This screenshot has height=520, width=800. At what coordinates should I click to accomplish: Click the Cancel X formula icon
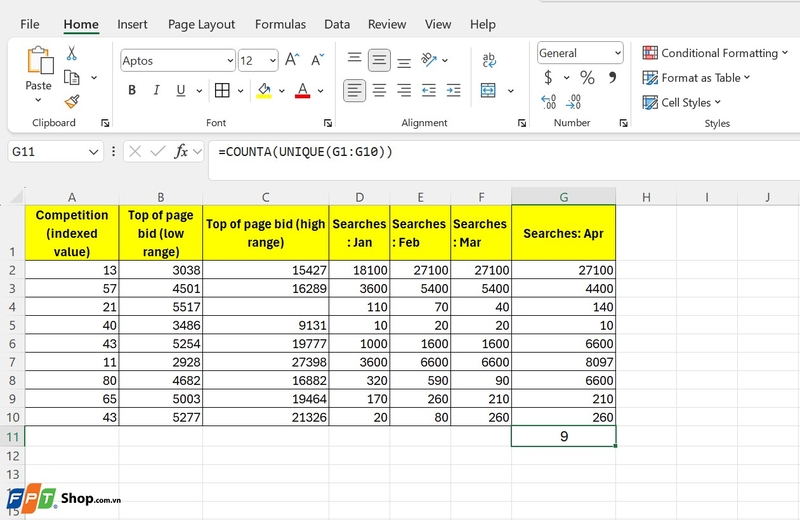click(x=135, y=152)
